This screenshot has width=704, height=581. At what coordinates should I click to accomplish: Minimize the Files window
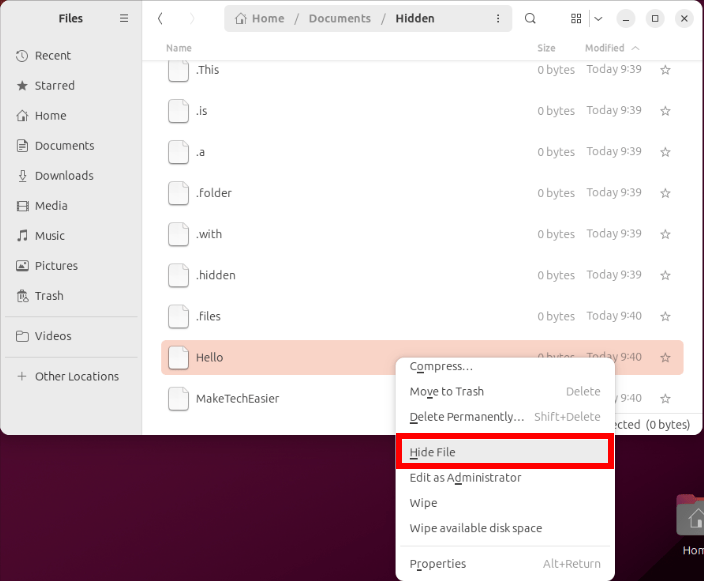(625, 18)
